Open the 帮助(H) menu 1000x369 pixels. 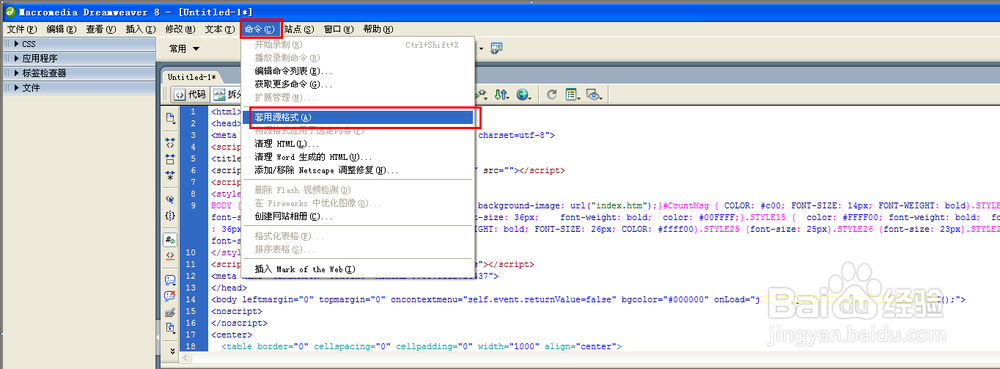click(x=378, y=29)
